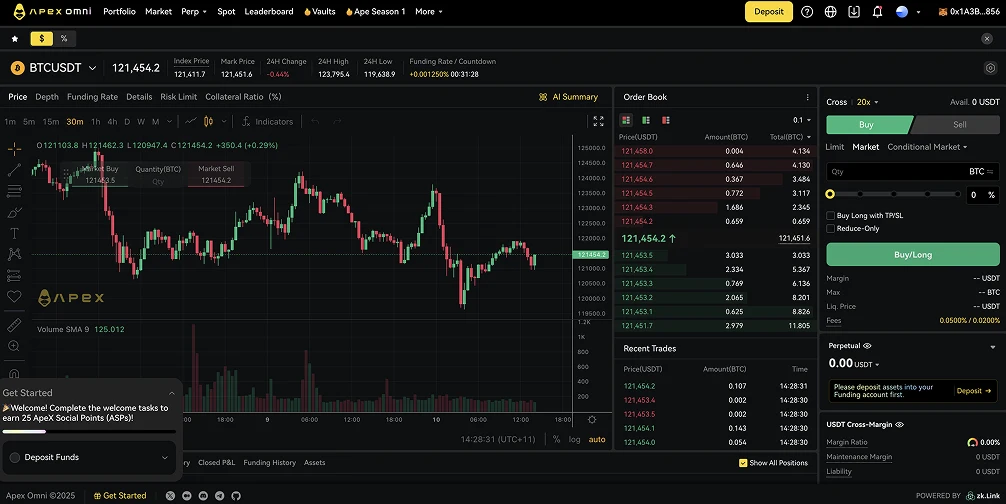Toggle log scale on chart
Image resolution: width=1006 pixels, height=504 pixels.
574,439
